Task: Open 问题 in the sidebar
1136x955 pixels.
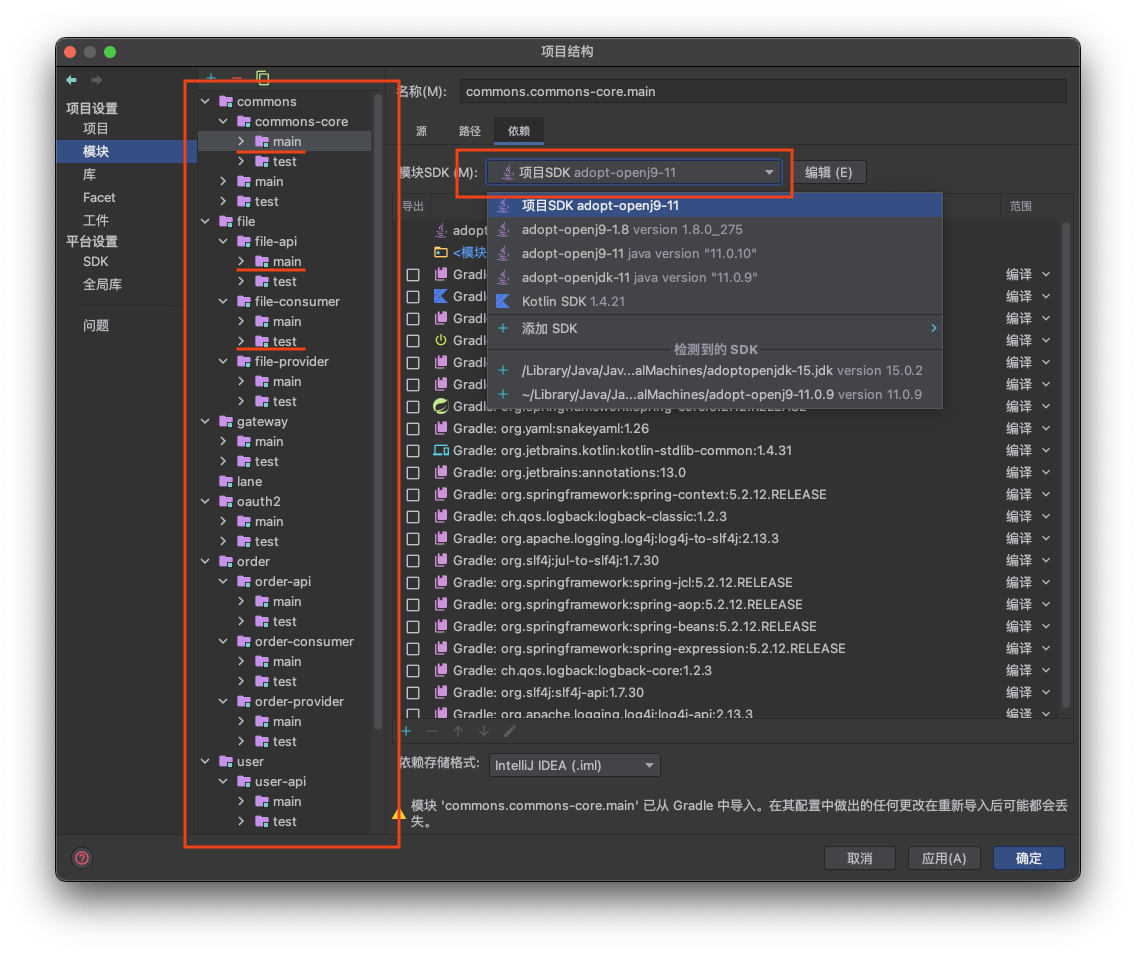Action: click(96, 325)
